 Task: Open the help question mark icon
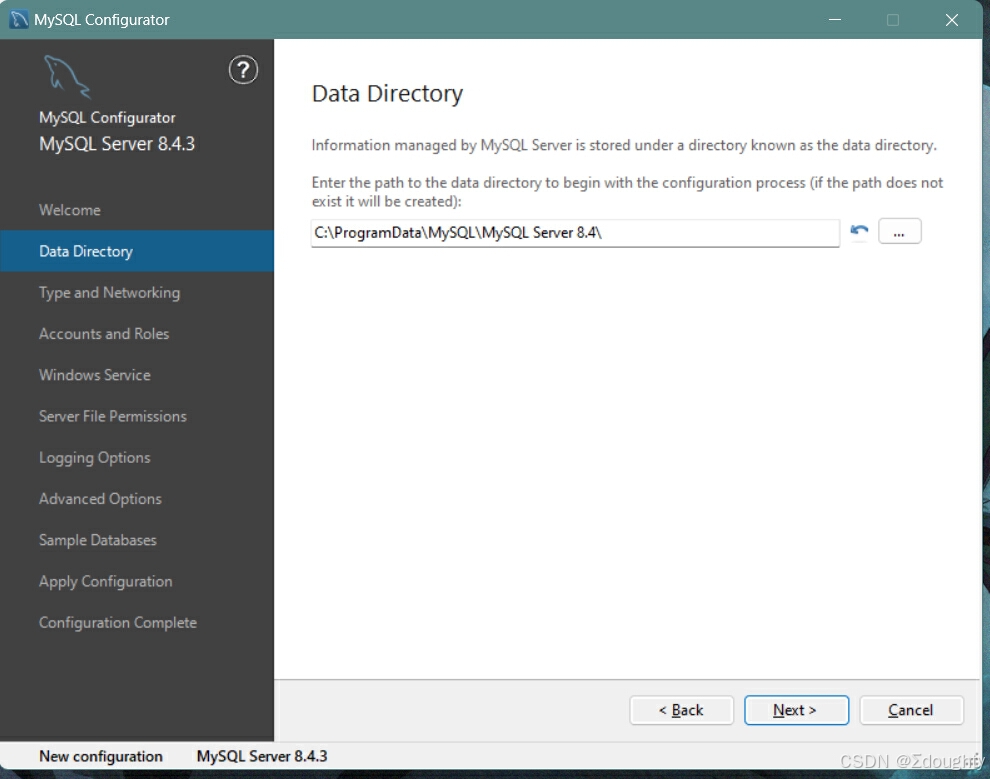point(243,70)
